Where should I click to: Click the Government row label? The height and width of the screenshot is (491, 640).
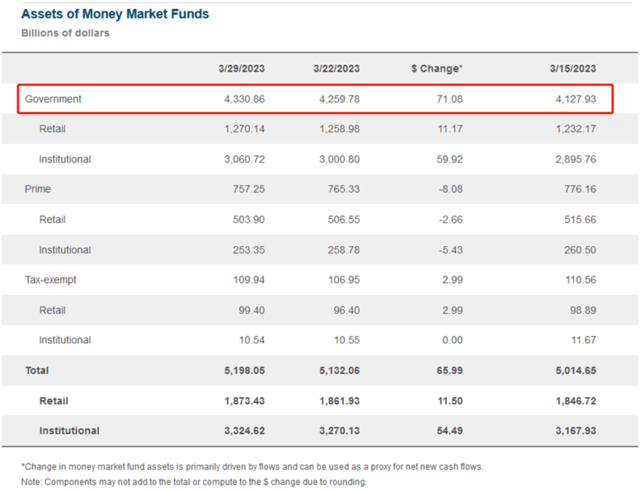[53, 99]
